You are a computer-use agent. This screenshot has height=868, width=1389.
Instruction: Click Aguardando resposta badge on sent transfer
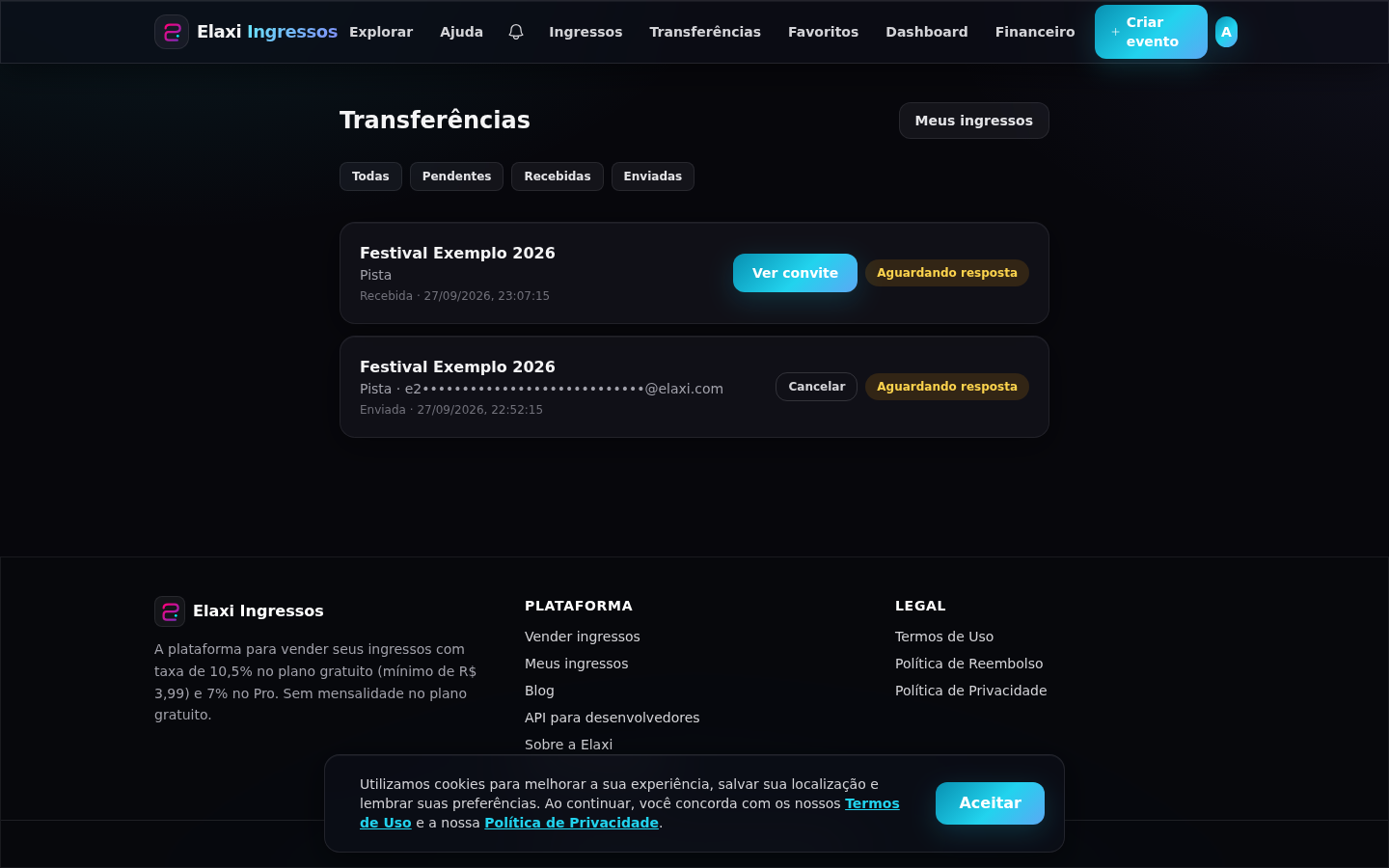[947, 387]
